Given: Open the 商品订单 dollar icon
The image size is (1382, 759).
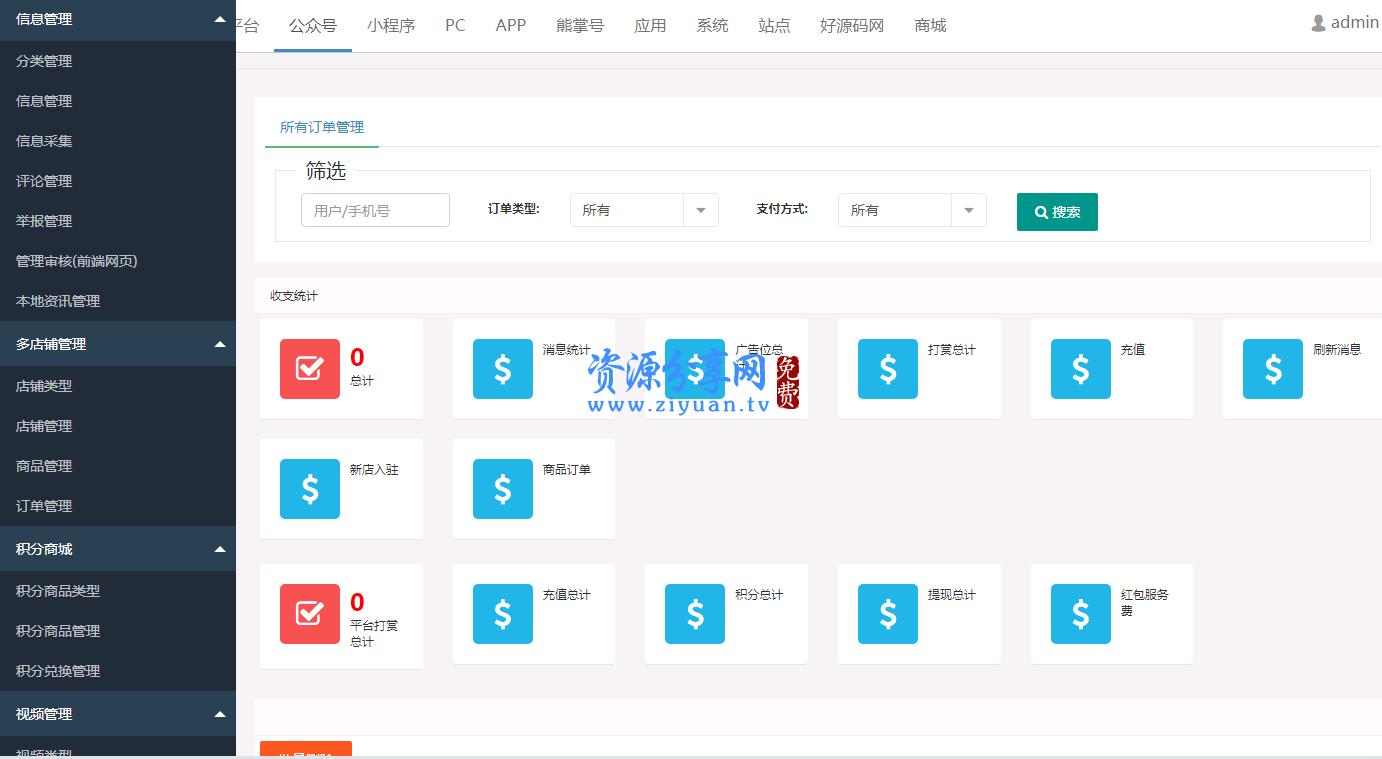Looking at the screenshot, I should (503, 489).
